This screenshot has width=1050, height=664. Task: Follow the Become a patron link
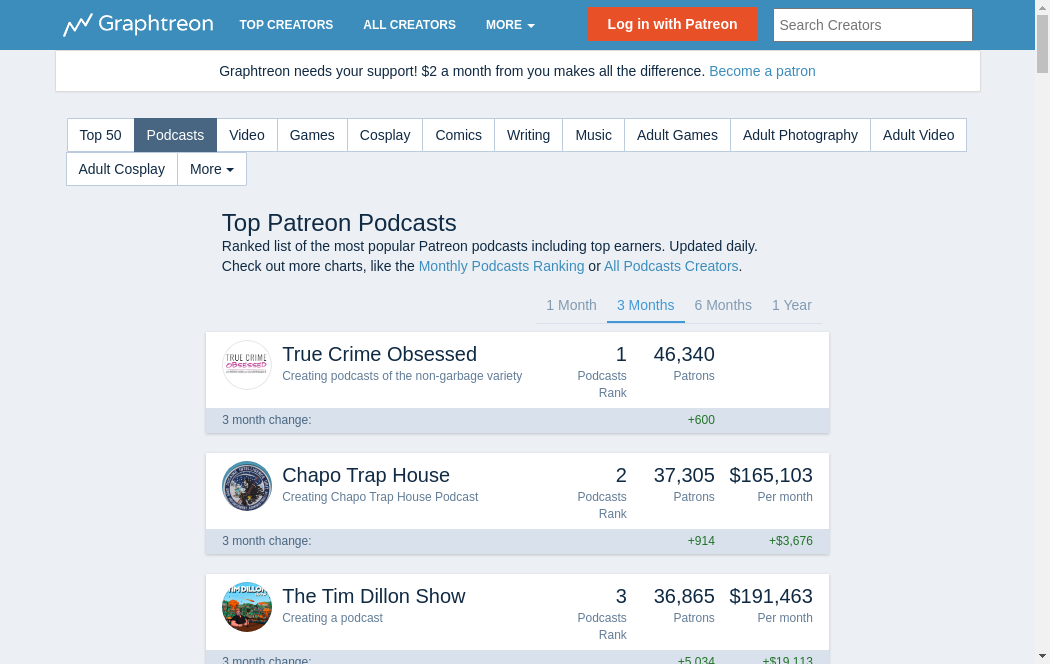[x=762, y=71]
